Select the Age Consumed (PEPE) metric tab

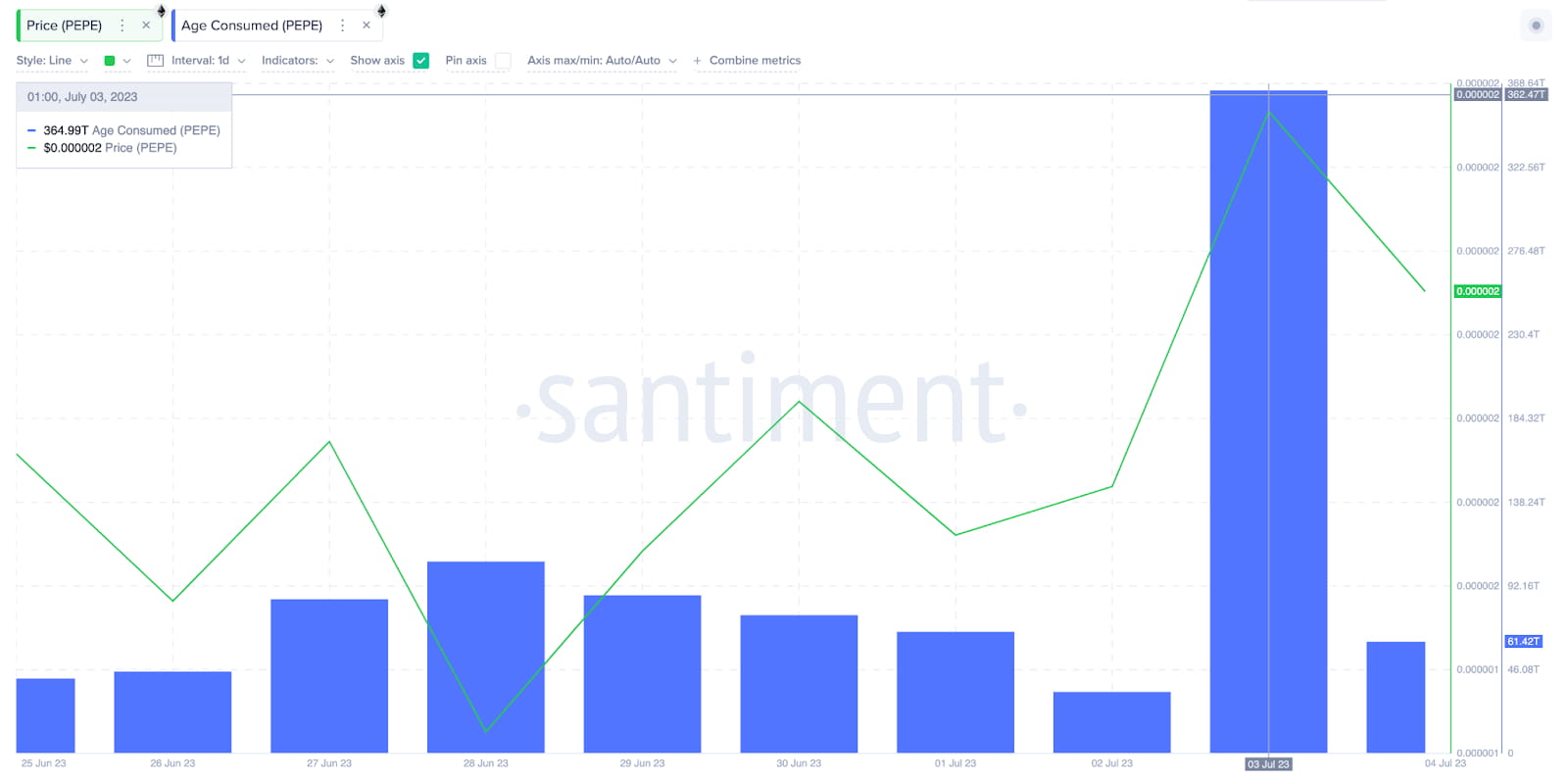252,25
